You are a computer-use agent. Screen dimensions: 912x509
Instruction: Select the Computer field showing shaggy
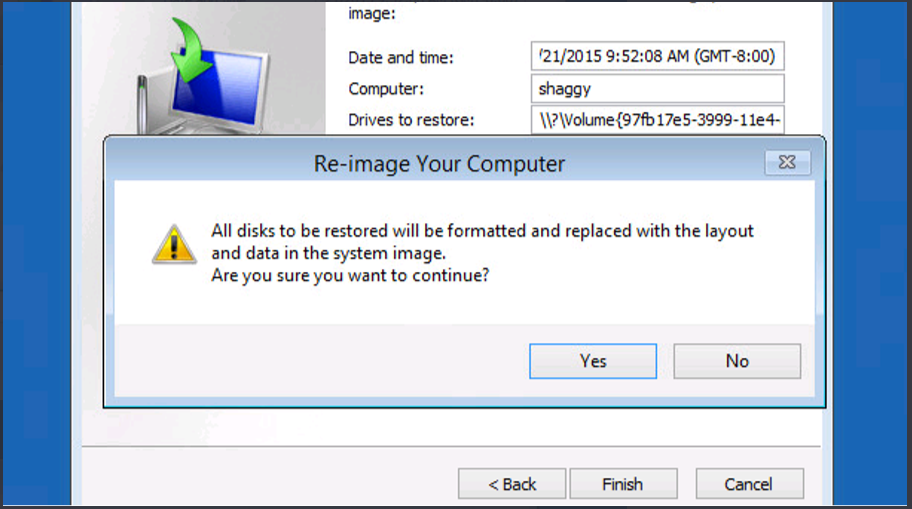tap(658, 89)
